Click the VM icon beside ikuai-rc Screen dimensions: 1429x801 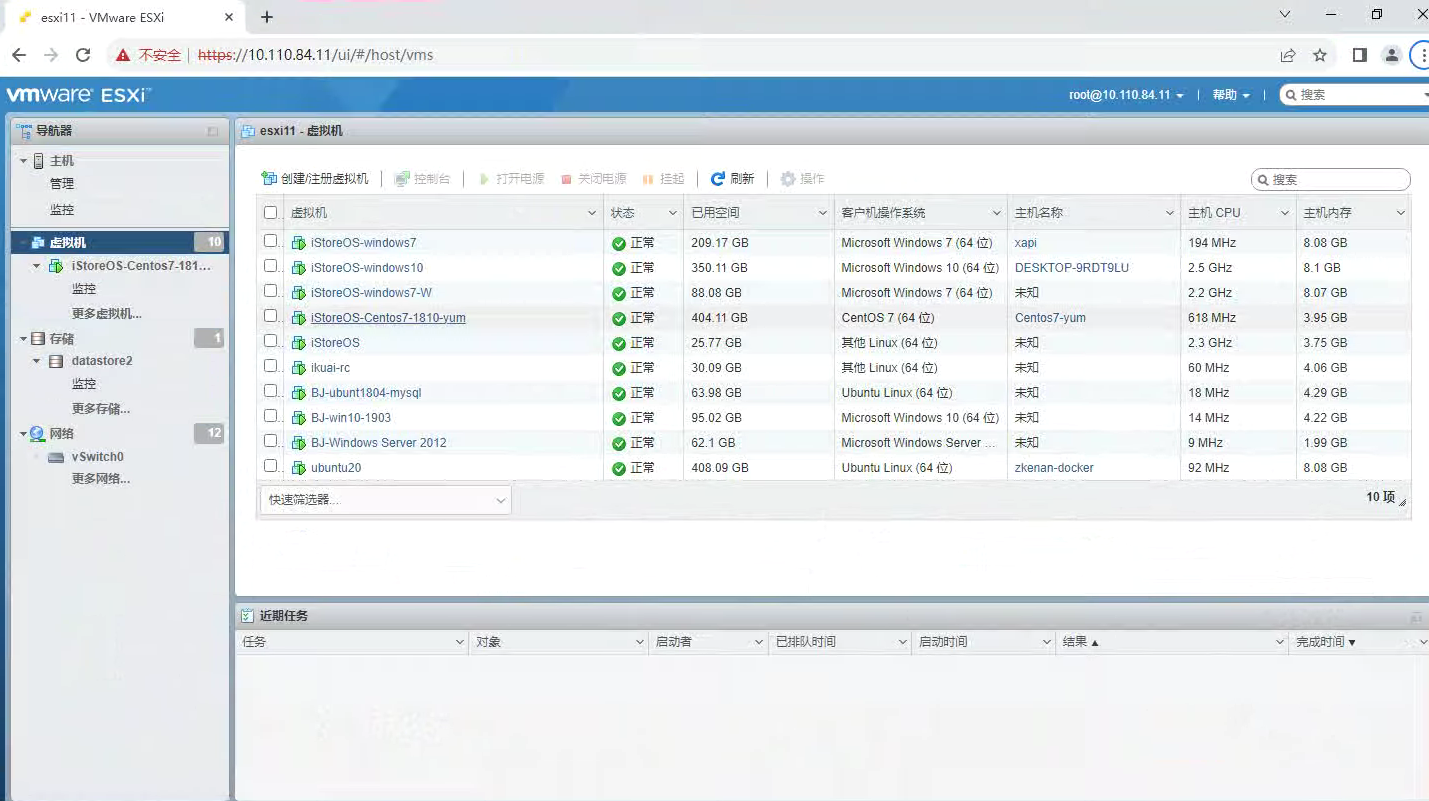coord(298,368)
